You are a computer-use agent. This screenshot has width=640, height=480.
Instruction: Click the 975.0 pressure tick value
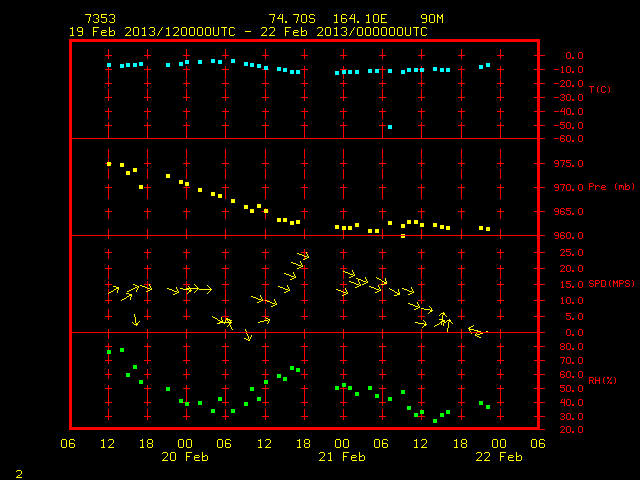pos(569,164)
